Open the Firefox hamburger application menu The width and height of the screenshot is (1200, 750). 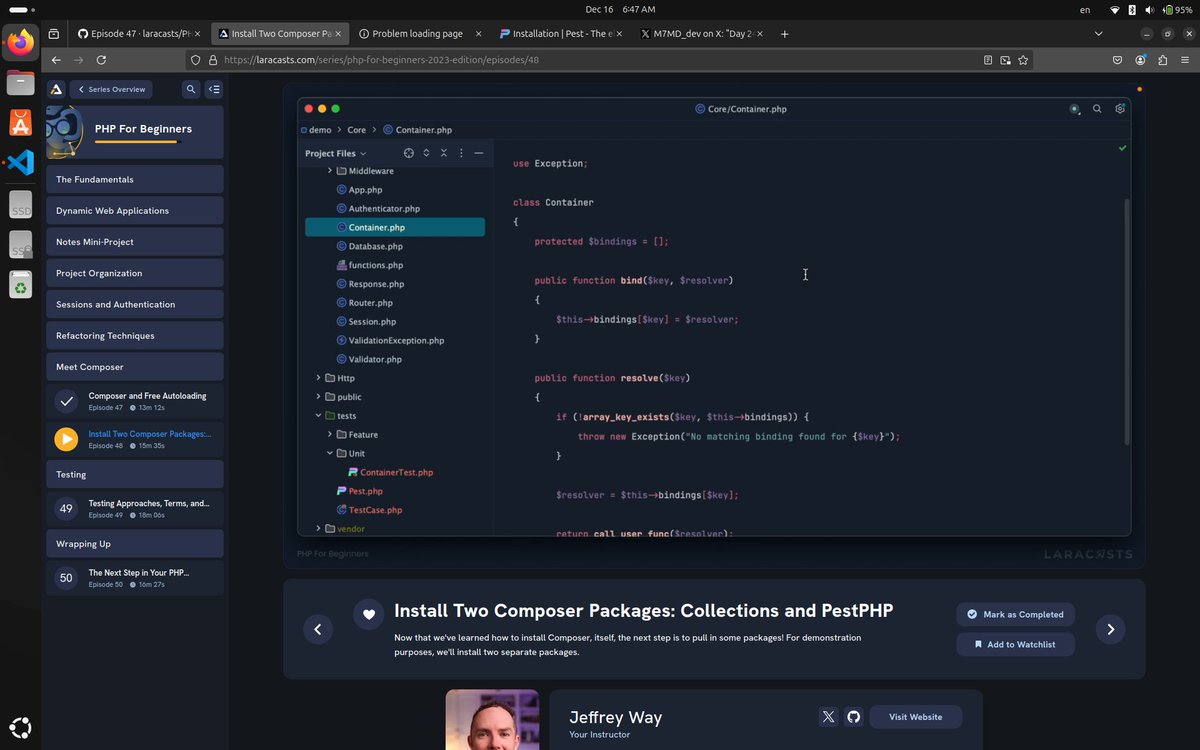click(x=1185, y=60)
